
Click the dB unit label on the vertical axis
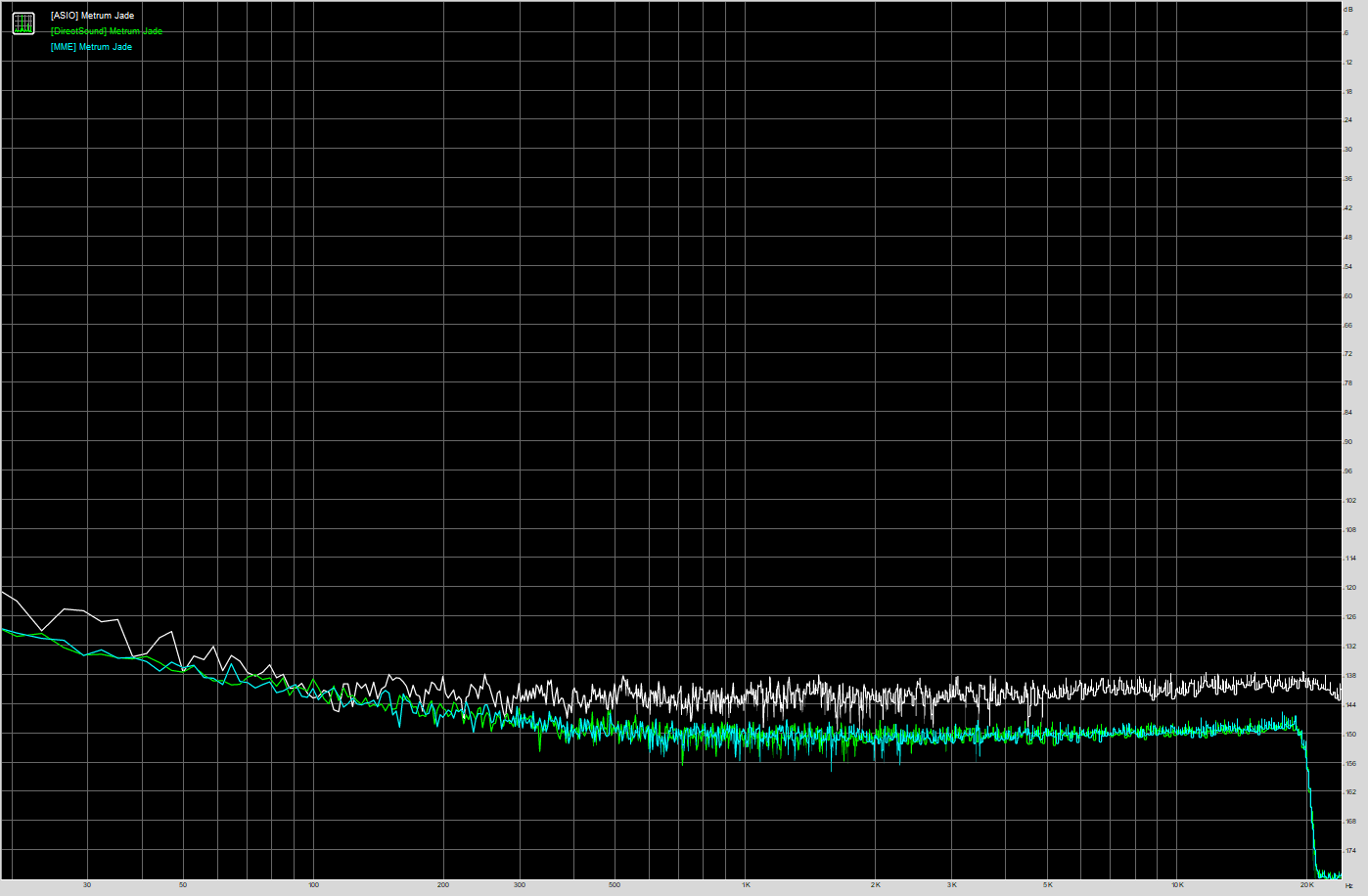click(1348, 9)
